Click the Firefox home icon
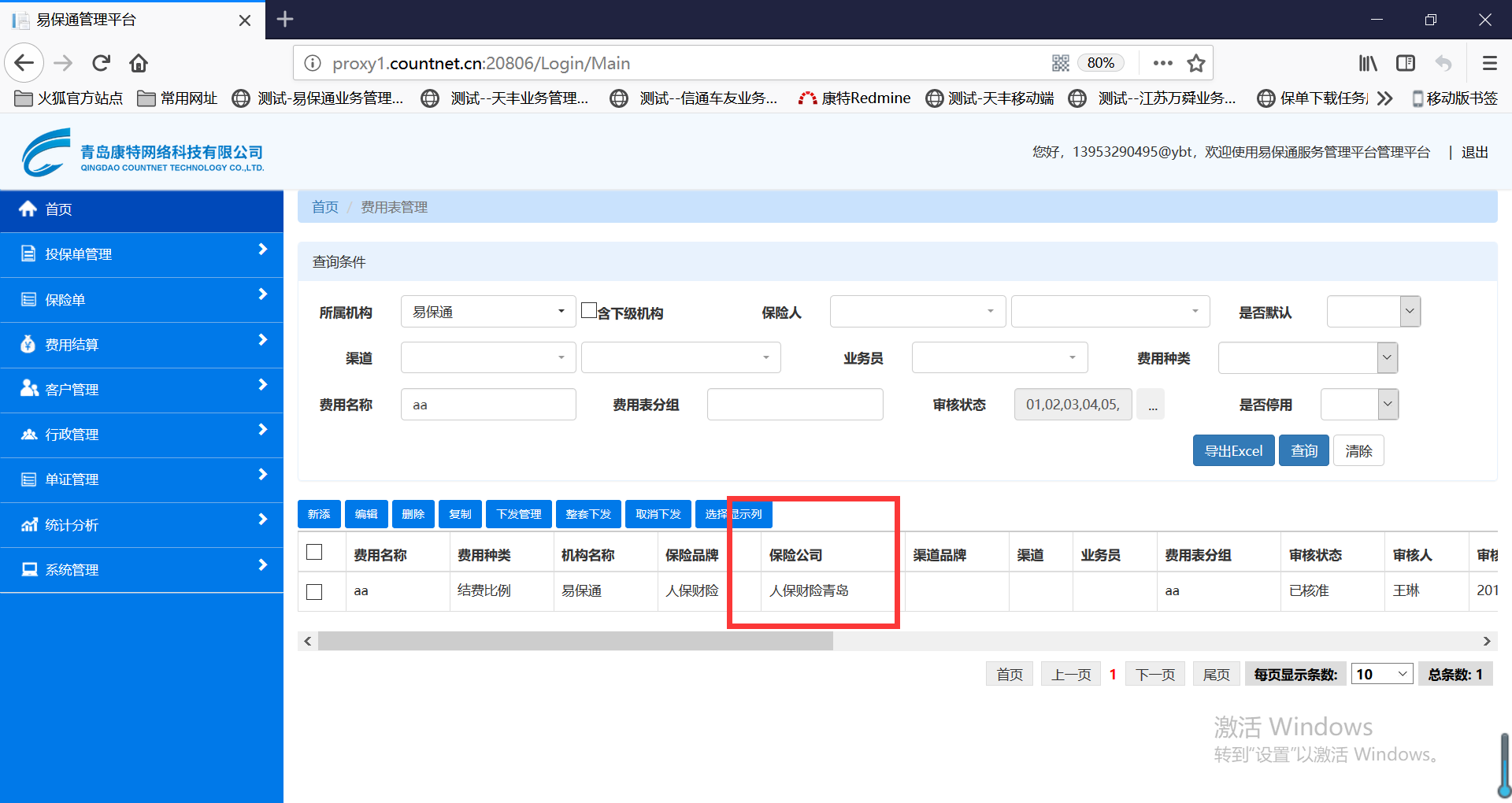Screen dimensions: 1512x803 (x=139, y=63)
